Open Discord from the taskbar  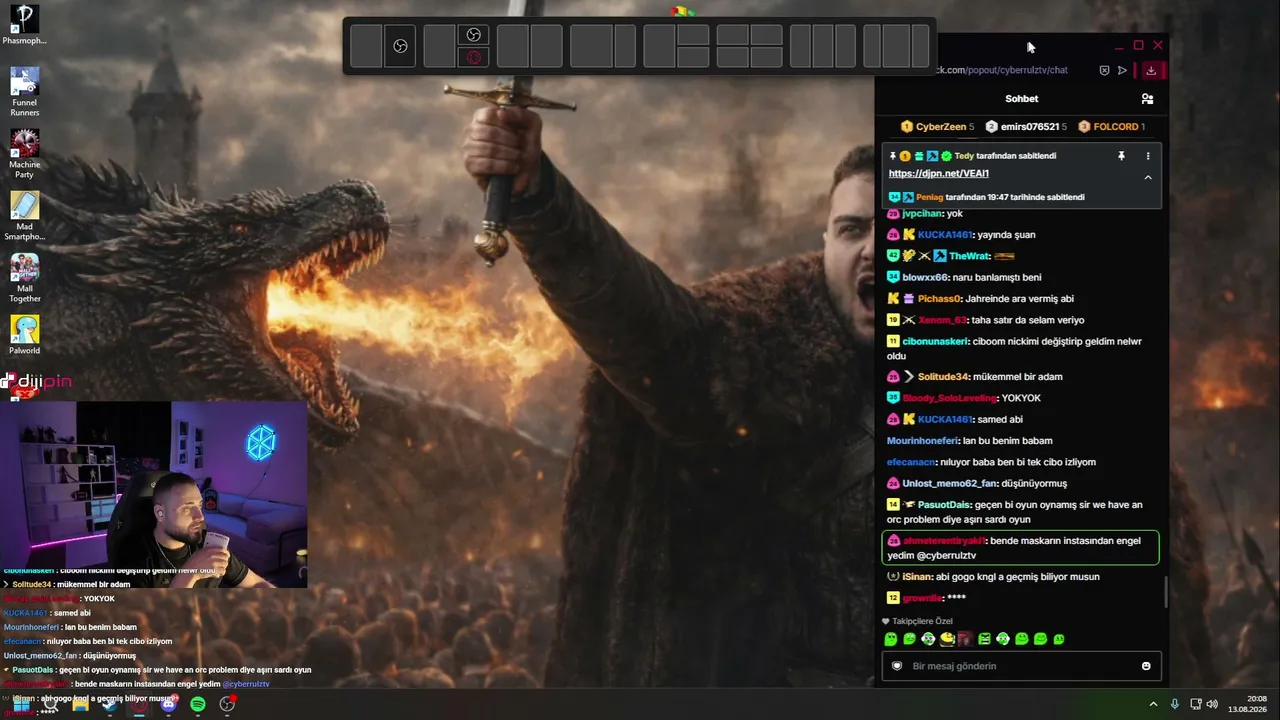168,704
